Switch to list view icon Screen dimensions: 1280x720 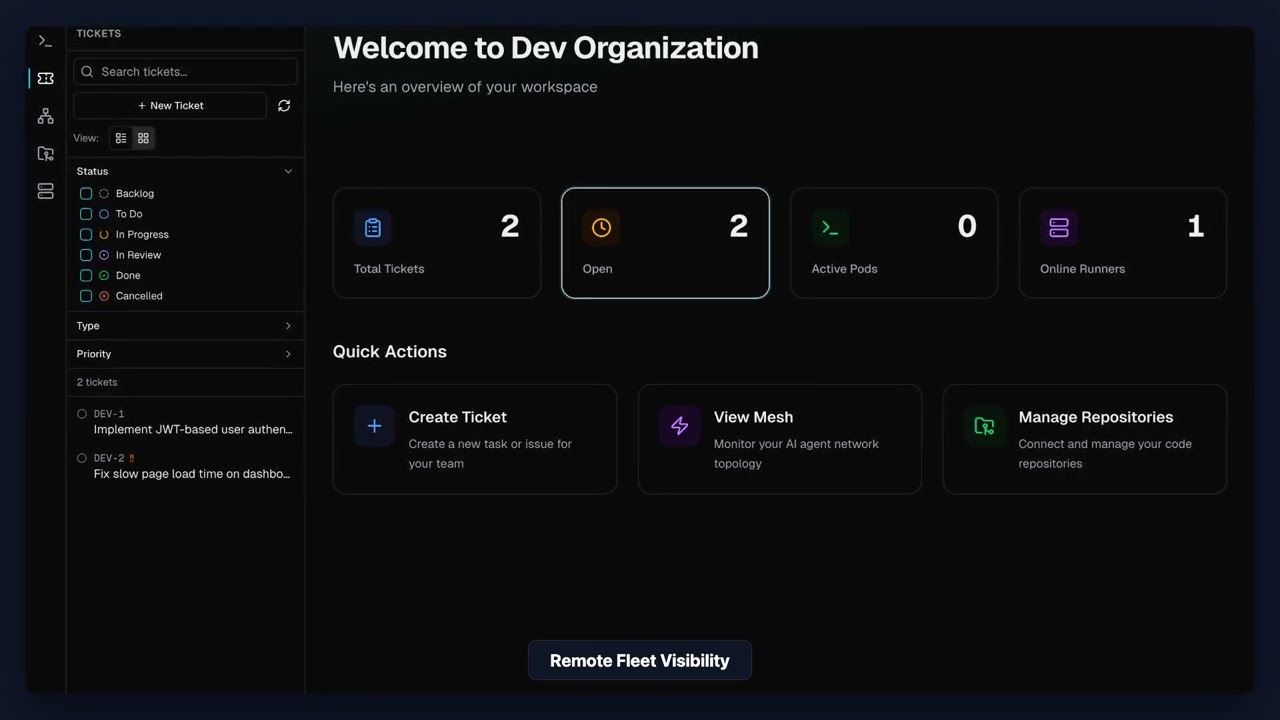(121, 138)
